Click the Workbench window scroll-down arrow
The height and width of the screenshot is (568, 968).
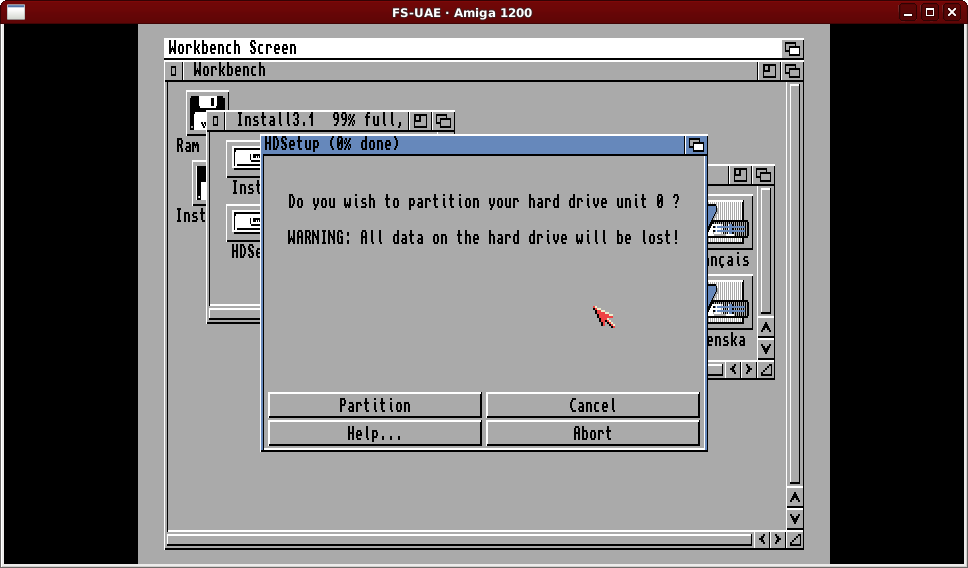pos(794,518)
